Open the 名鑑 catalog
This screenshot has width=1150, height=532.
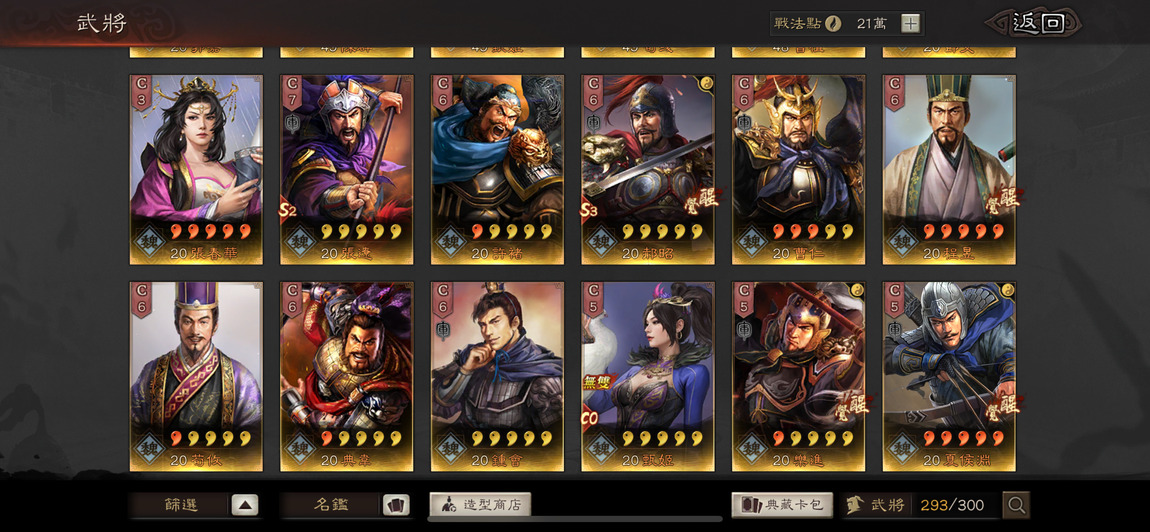coord(331,505)
